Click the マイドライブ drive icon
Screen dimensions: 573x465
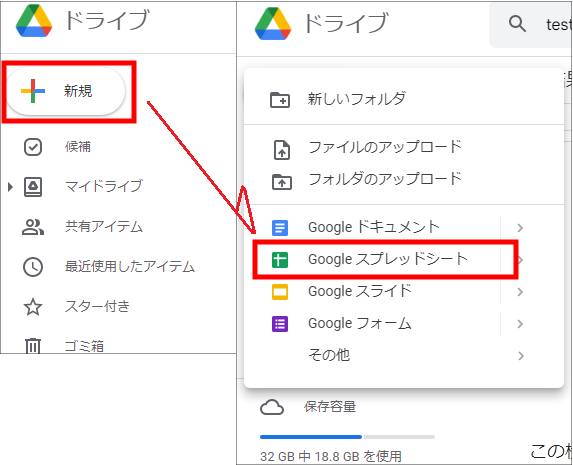pos(33,187)
